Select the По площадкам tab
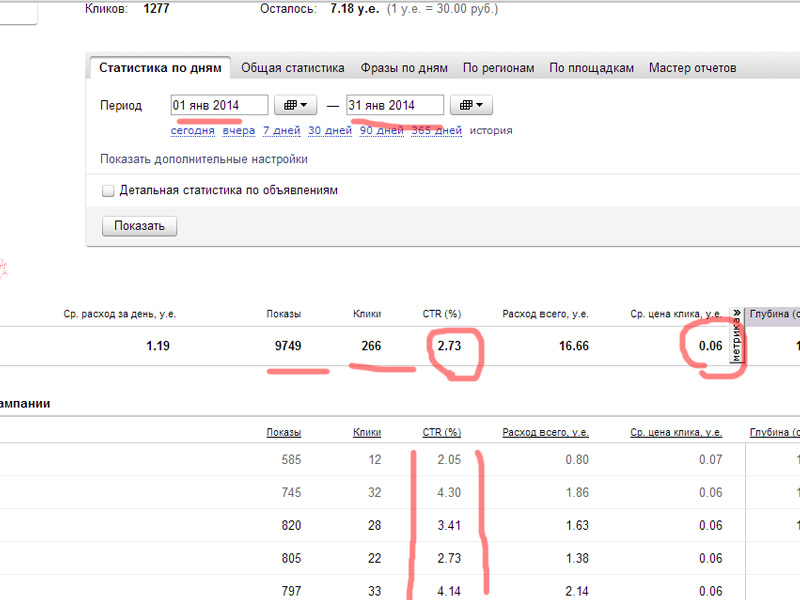Screen dimensions: 800x600 point(591,68)
